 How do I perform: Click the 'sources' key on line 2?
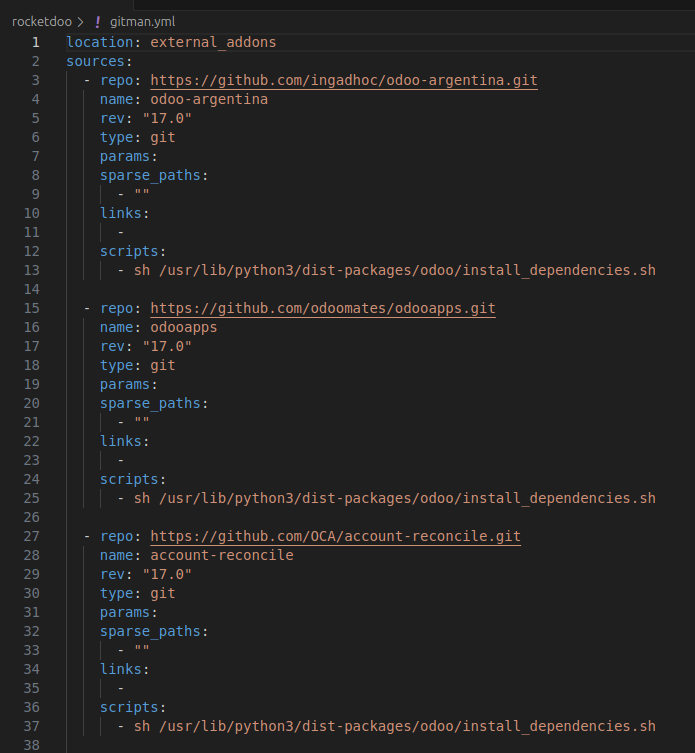96,61
